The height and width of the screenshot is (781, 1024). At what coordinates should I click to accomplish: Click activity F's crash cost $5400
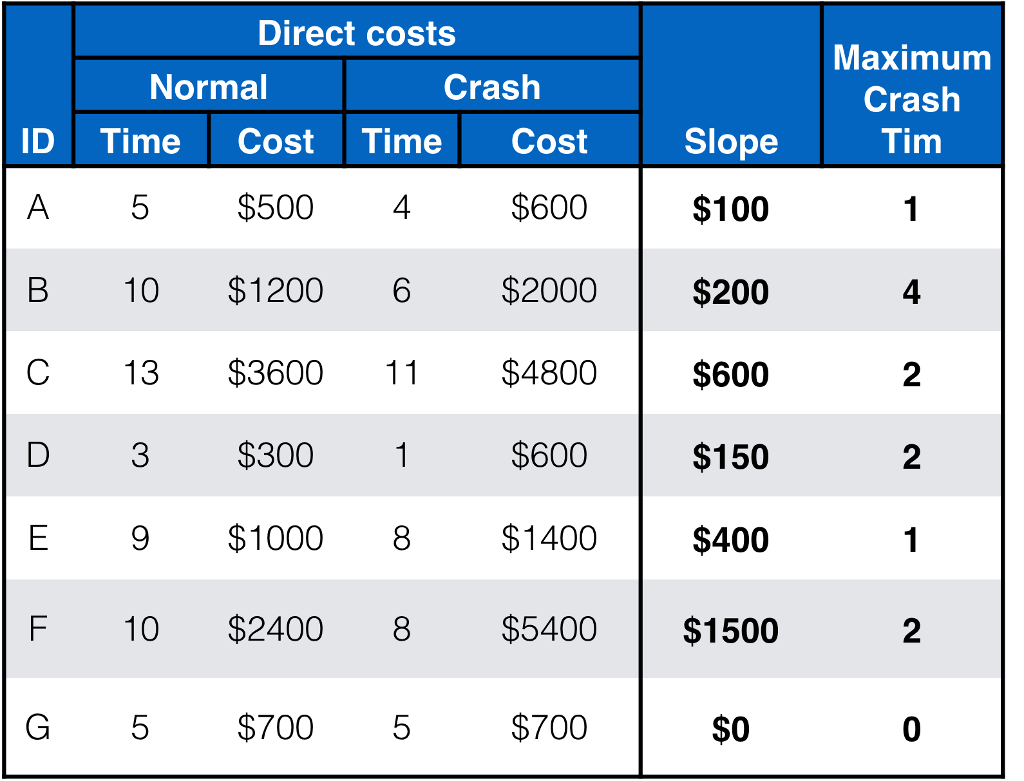click(x=549, y=629)
